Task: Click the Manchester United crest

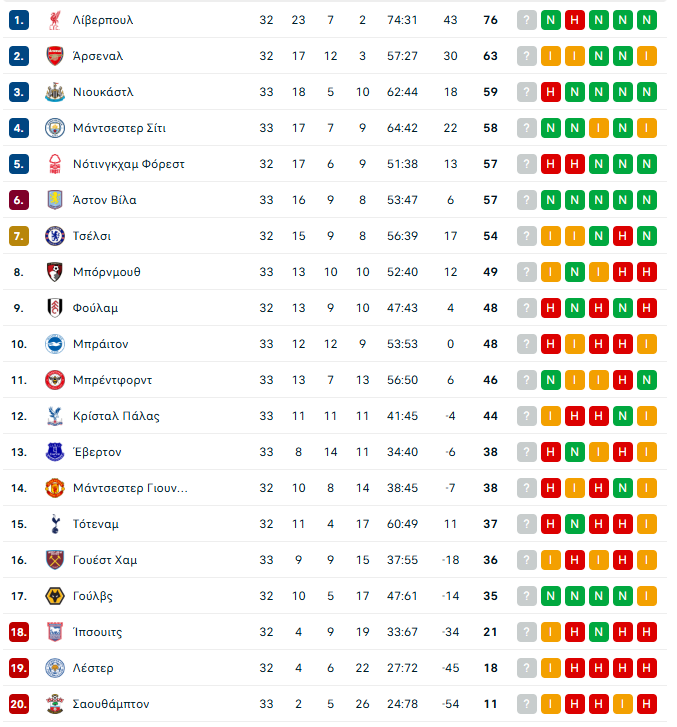Action: [x=55, y=488]
